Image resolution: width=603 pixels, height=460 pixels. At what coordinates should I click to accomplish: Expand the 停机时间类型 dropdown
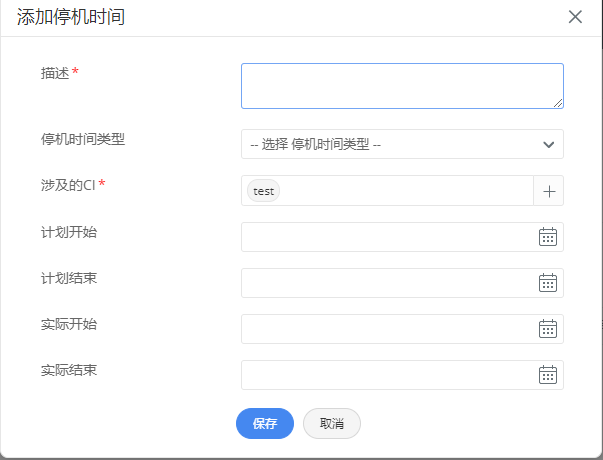402,144
